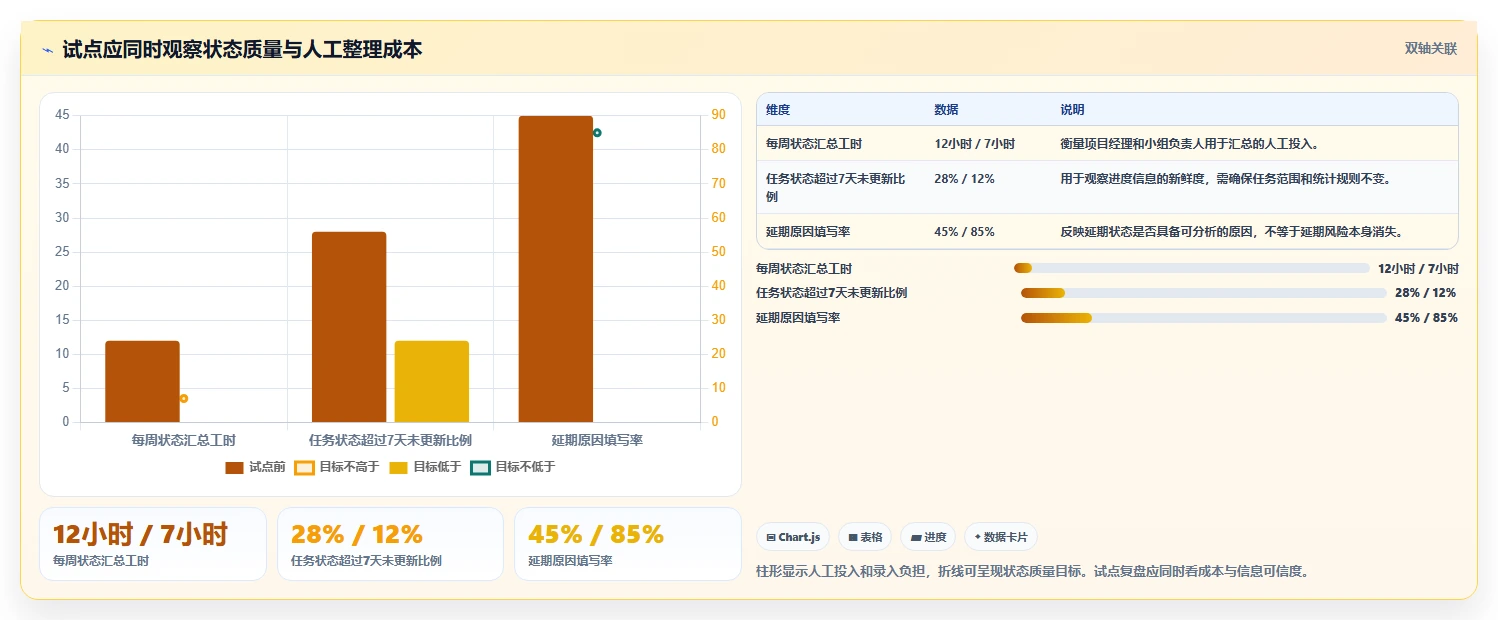Click the 任务状态超过7天未更新比例 progress bar

point(1203,293)
